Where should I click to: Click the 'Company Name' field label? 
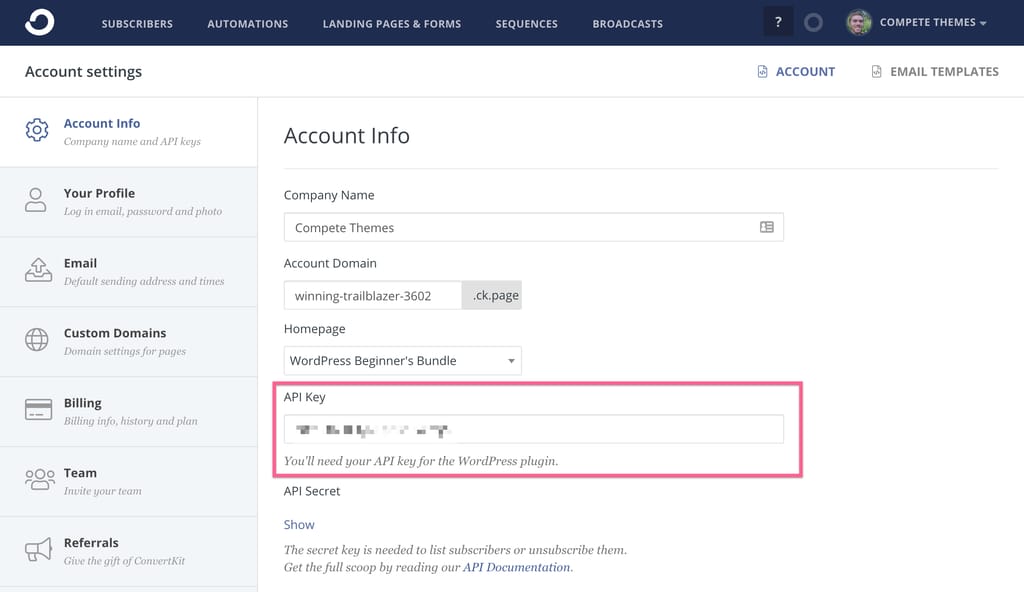pyautogui.click(x=329, y=195)
